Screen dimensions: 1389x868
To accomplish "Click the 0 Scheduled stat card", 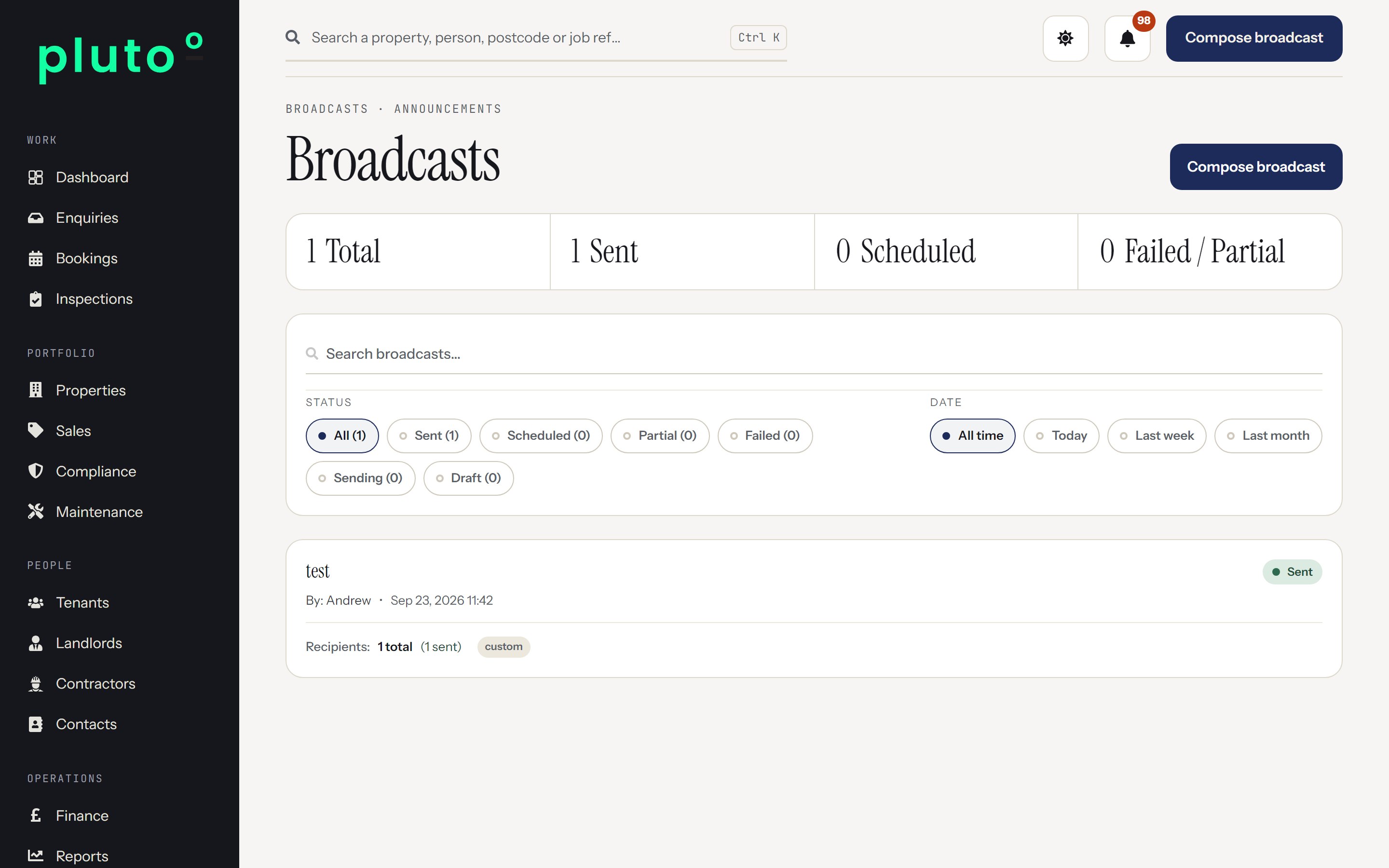I will 946,252.
